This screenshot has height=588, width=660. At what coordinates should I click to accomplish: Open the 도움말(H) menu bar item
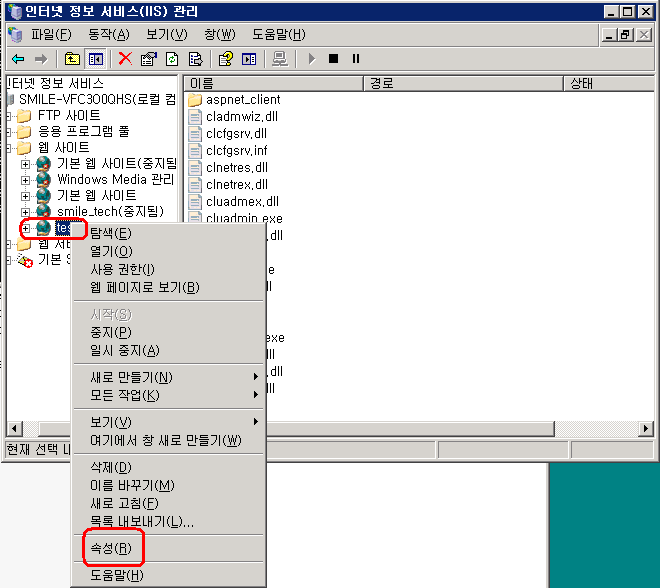[x=279, y=35]
